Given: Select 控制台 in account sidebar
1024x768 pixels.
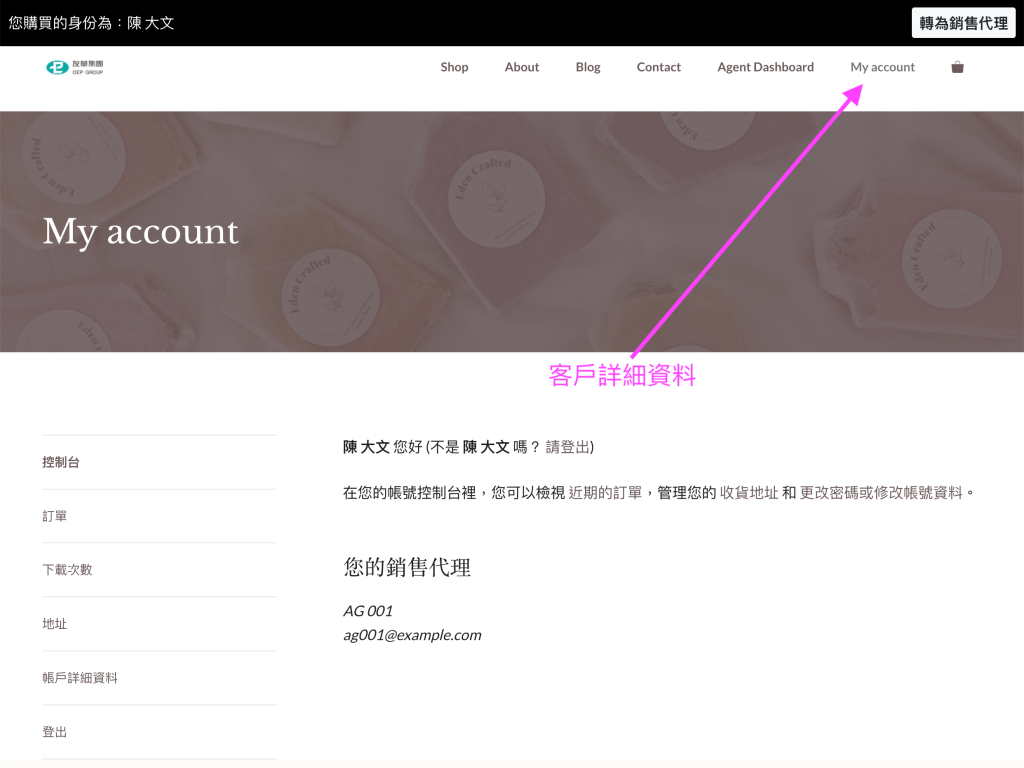Looking at the screenshot, I should (61, 462).
